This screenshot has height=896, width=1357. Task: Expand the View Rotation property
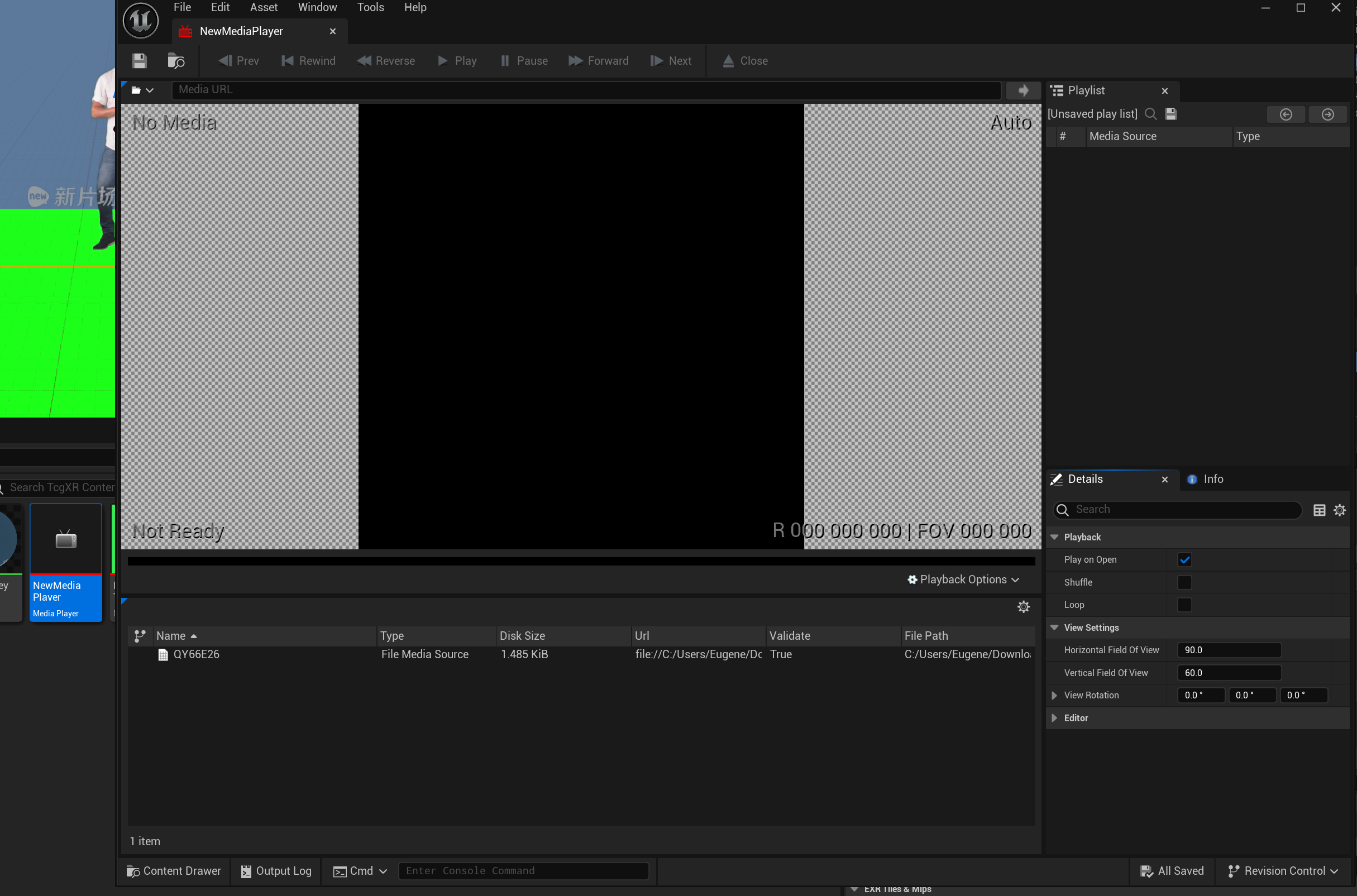tap(1054, 695)
